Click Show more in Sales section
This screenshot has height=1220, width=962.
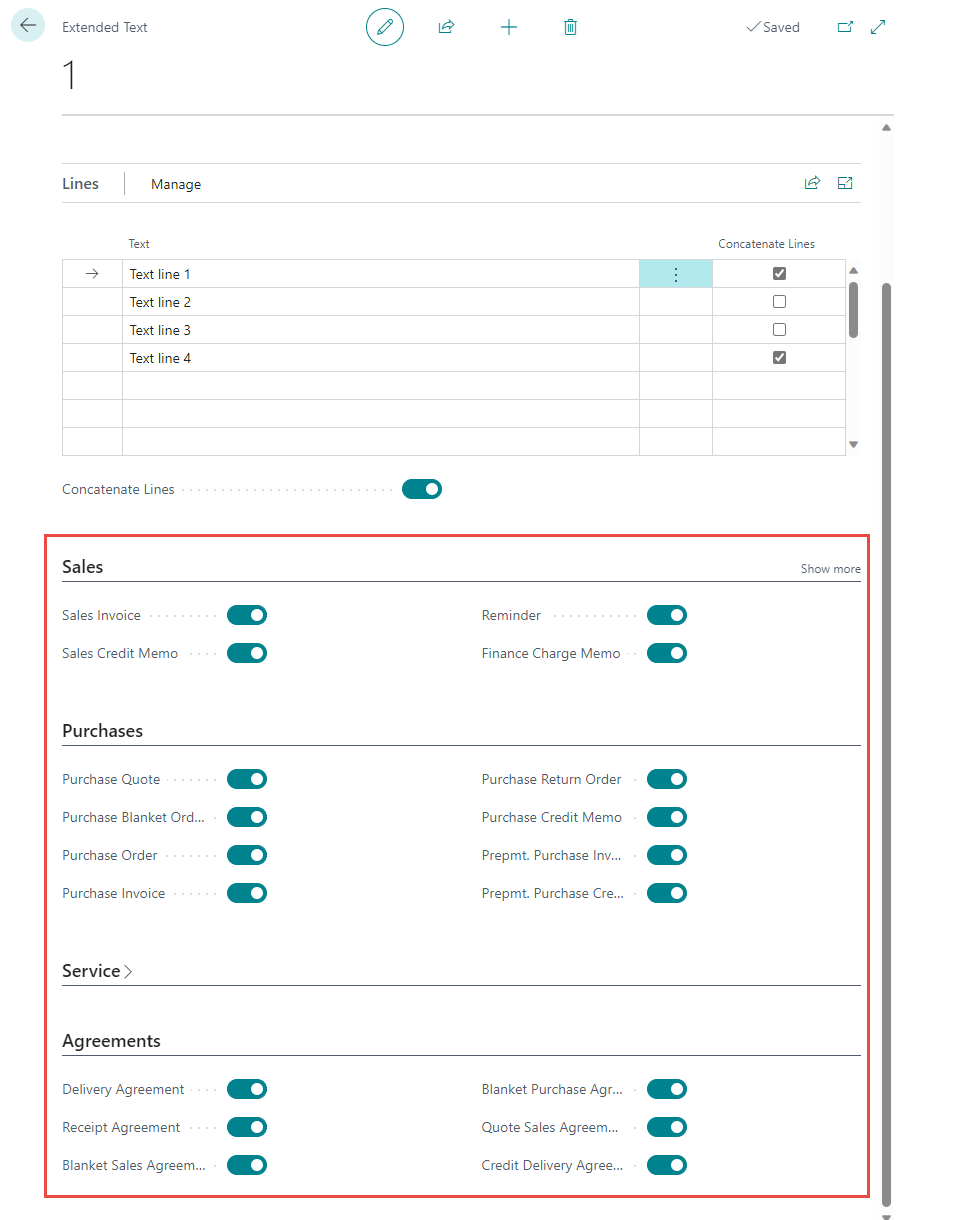tap(830, 569)
